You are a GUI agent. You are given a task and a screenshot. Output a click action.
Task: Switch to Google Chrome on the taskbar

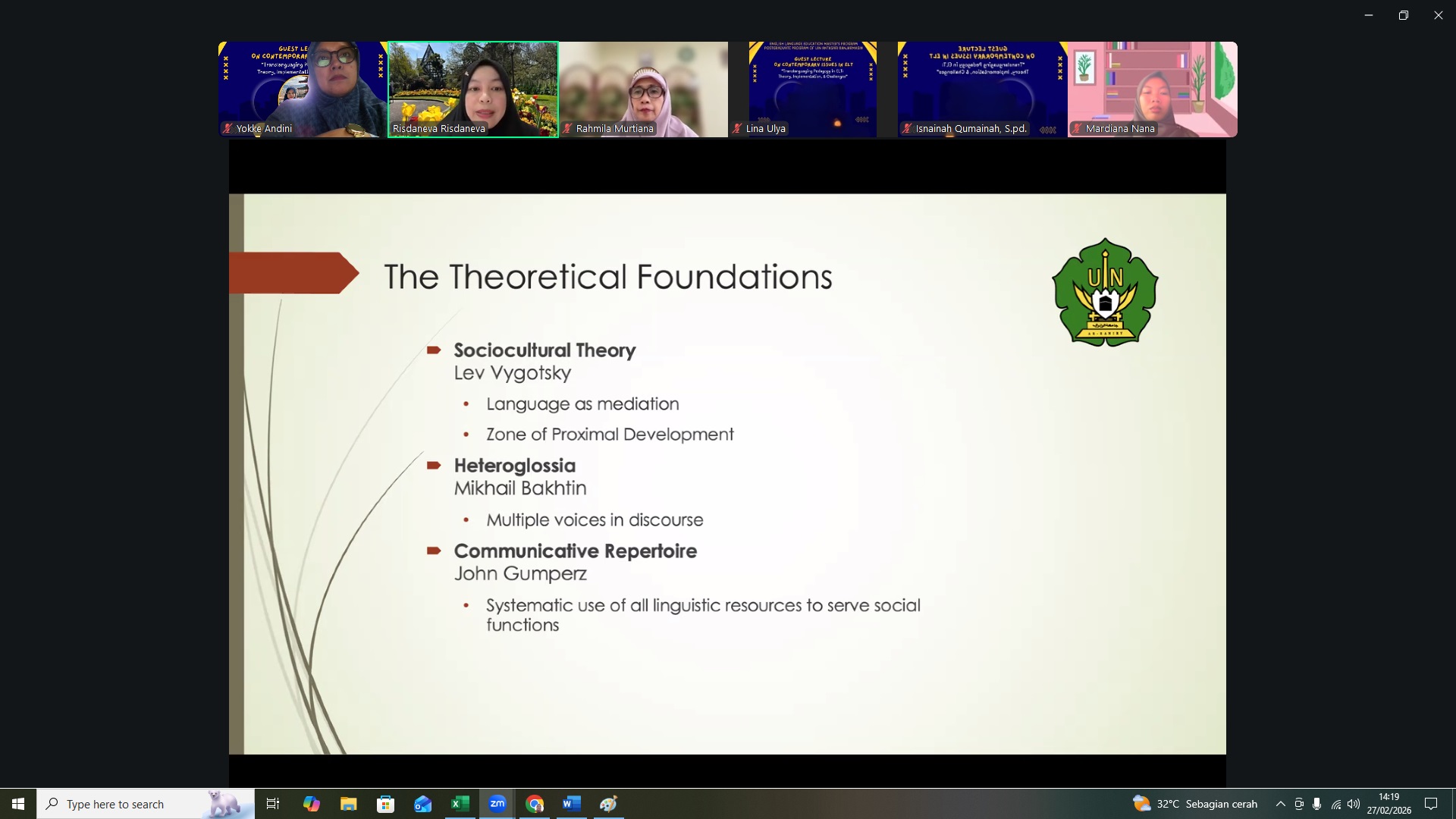535,804
